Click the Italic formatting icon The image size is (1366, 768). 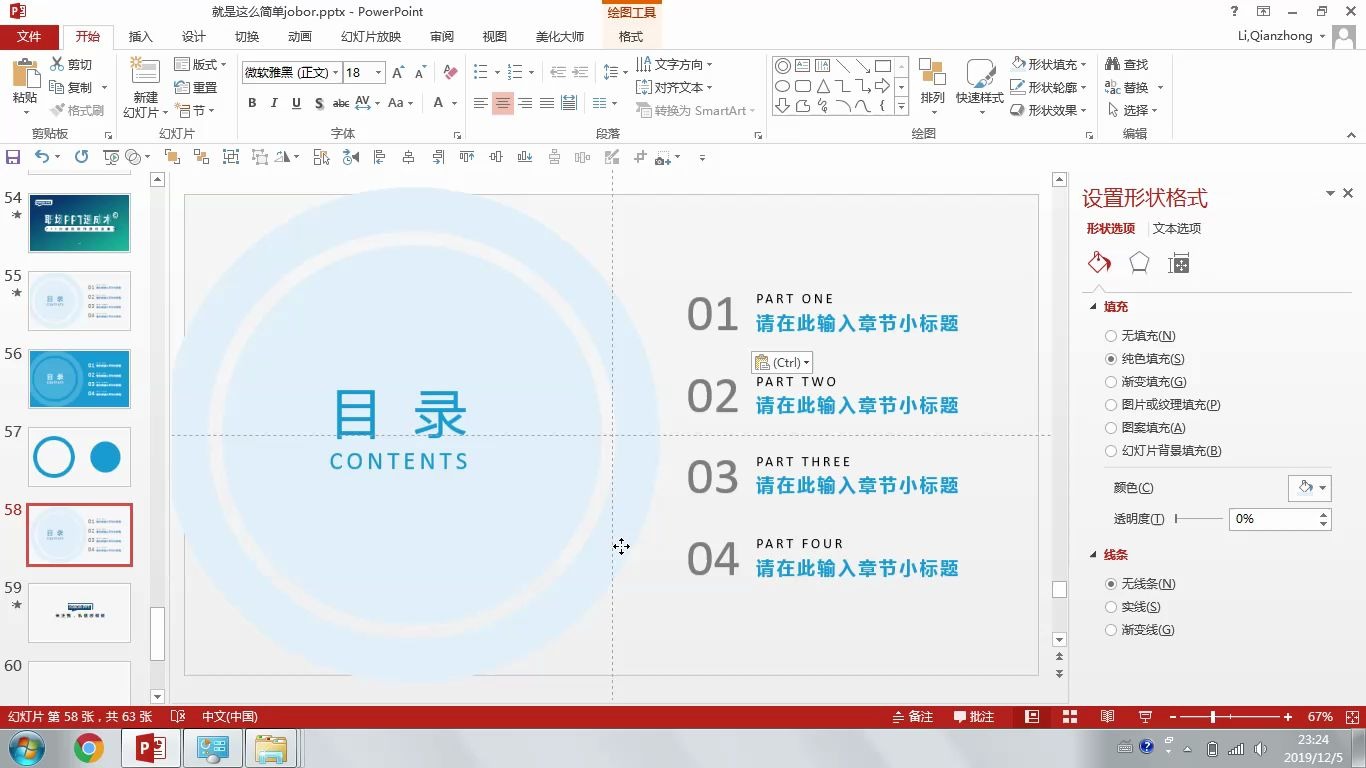pyautogui.click(x=274, y=103)
